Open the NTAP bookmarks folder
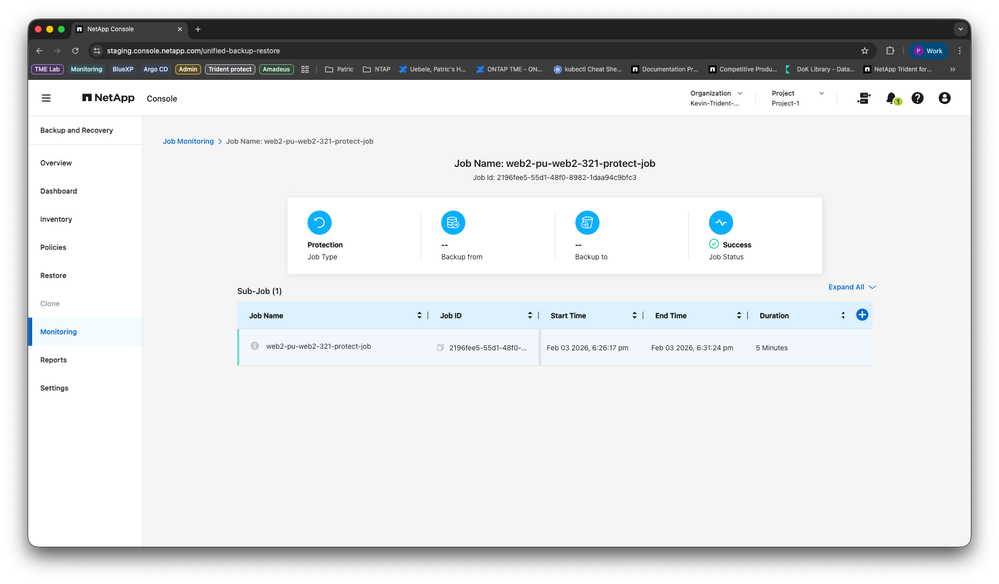The height and width of the screenshot is (584, 999). (377, 69)
